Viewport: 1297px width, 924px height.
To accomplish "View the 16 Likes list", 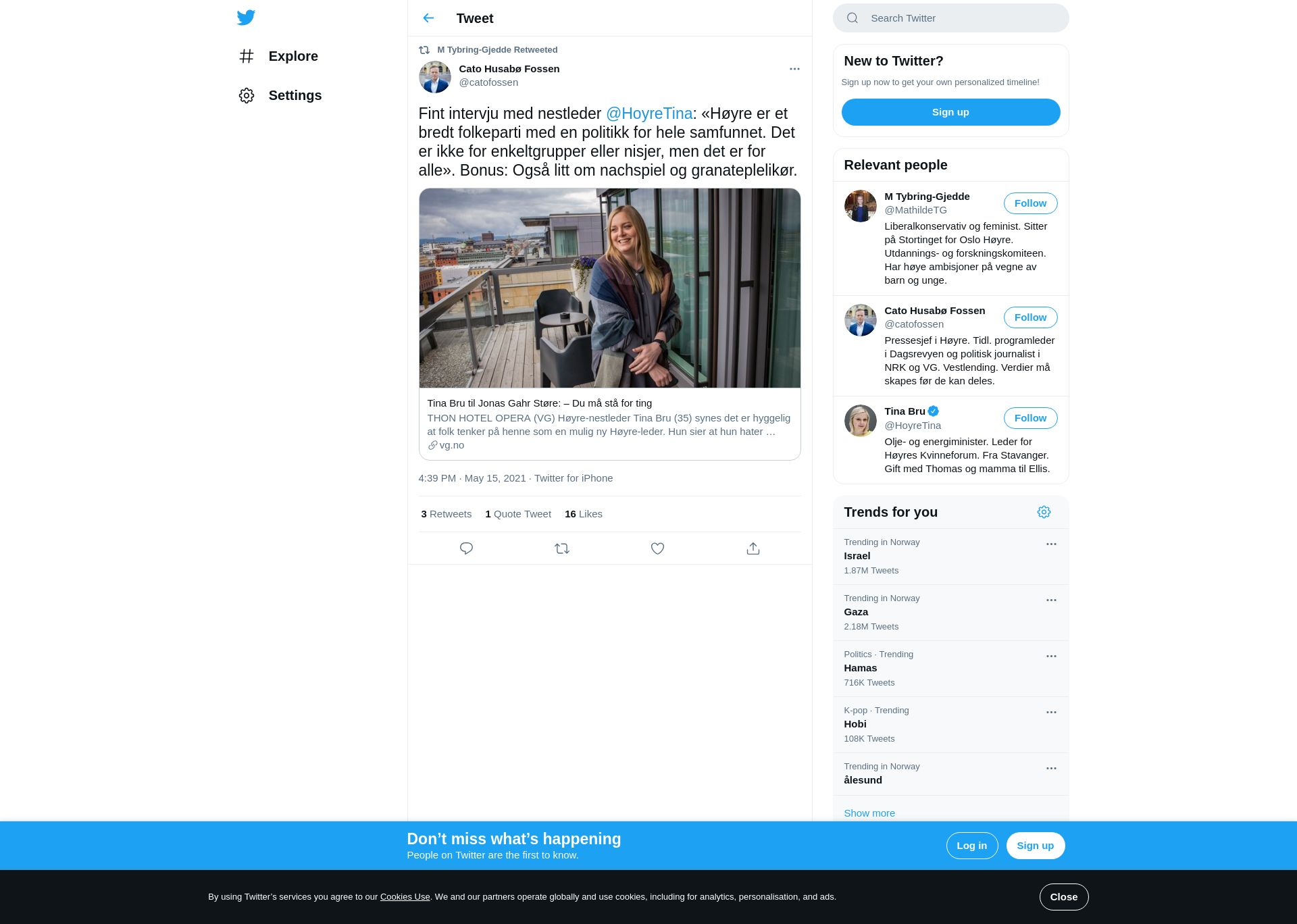I will (584, 514).
